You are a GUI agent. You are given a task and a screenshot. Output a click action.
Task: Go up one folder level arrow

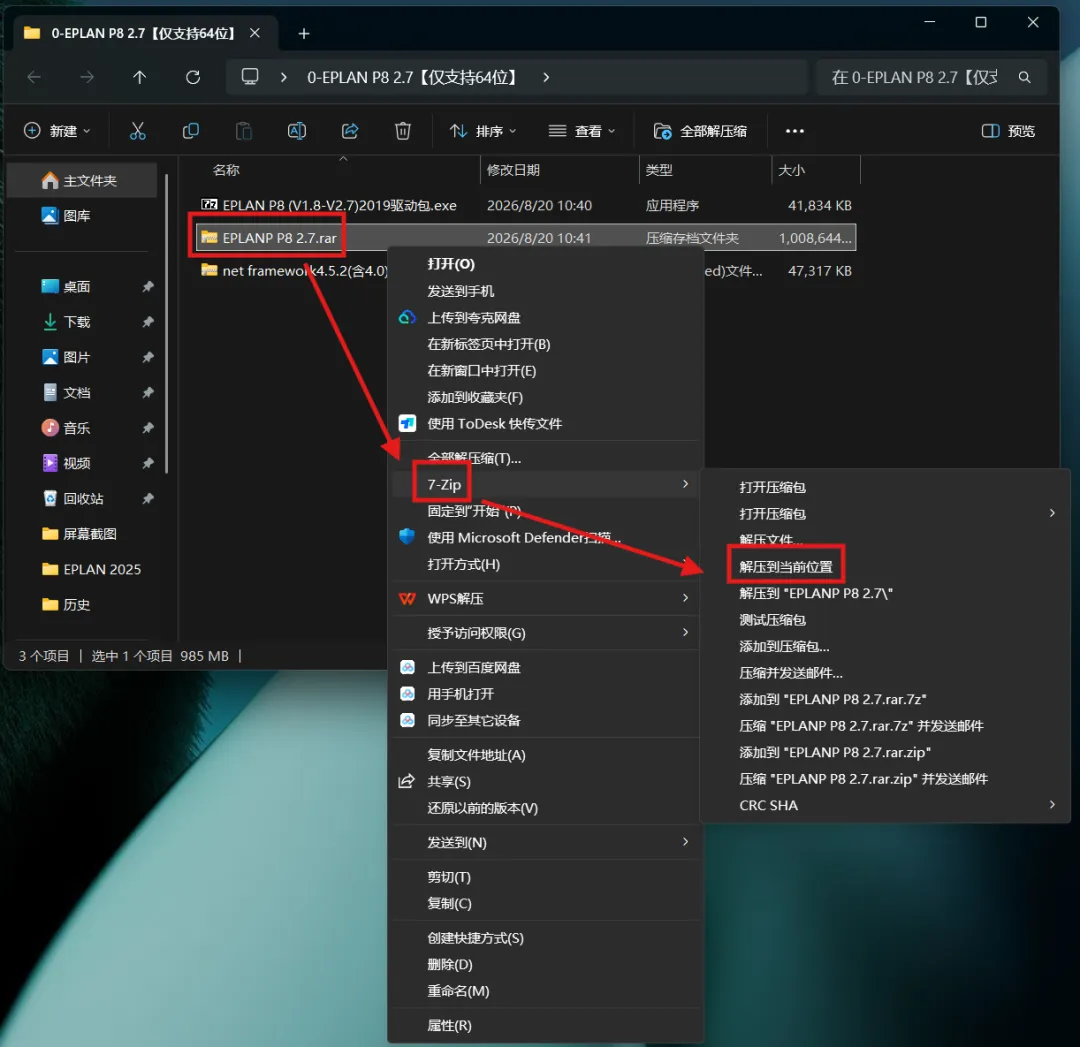pyautogui.click(x=140, y=77)
